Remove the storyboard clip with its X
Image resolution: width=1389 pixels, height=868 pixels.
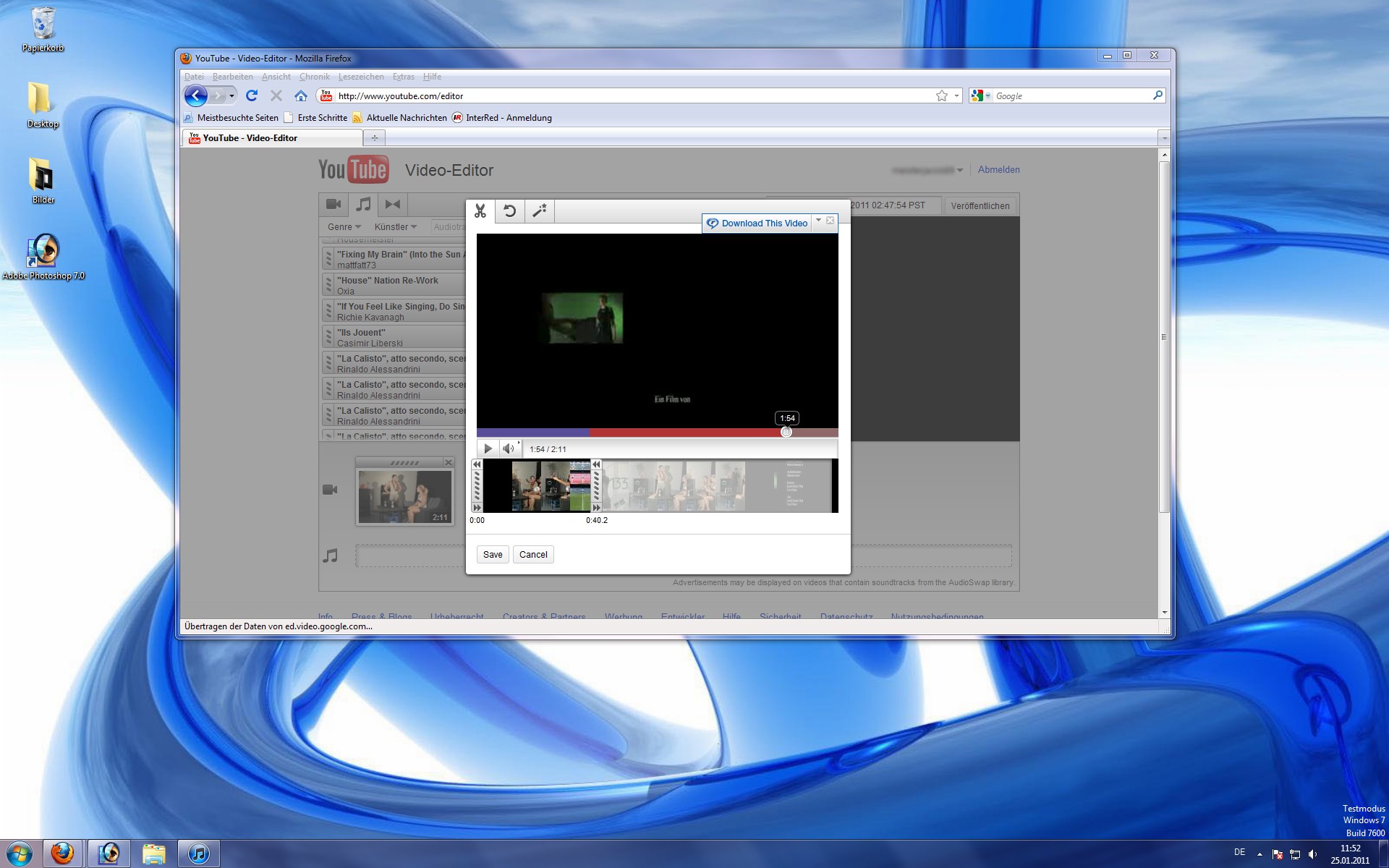pyautogui.click(x=449, y=462)
